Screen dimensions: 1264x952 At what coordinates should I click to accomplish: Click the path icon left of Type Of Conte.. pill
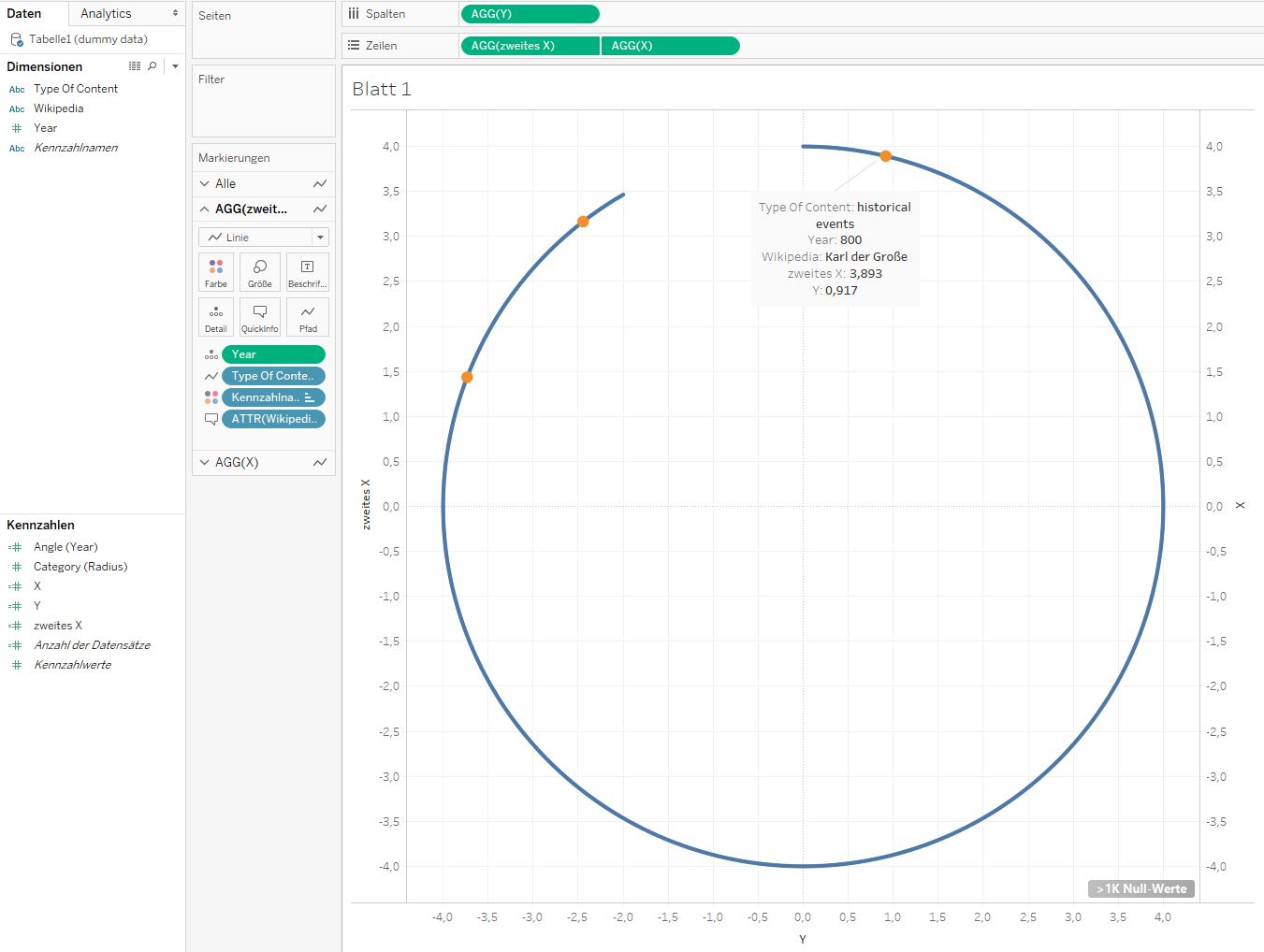point(211,376)
